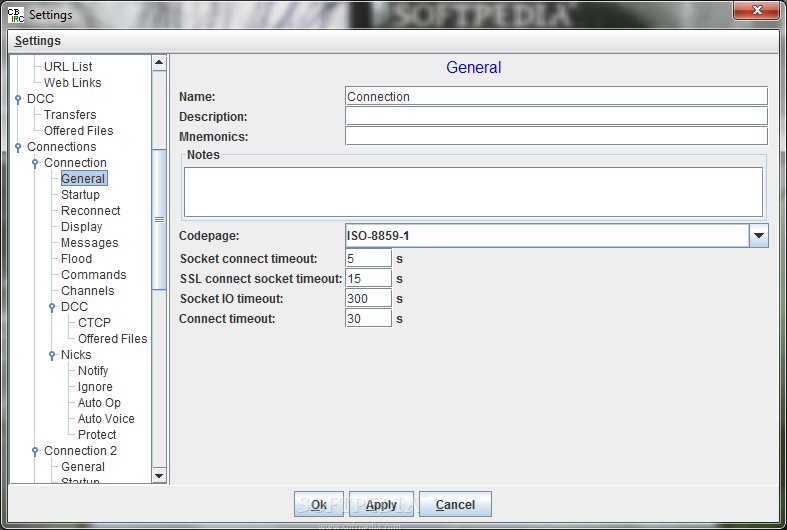Click the Cancel button
787x530 pixels.
tap(455, 504)
